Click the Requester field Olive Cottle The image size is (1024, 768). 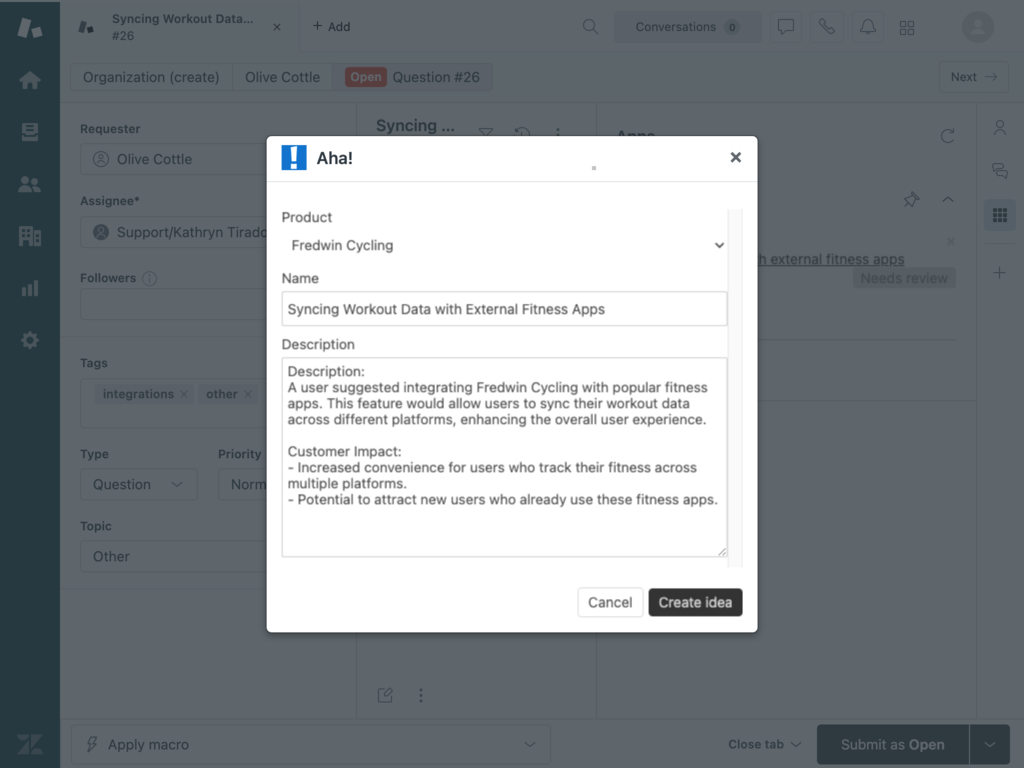(x=173, y=159)
